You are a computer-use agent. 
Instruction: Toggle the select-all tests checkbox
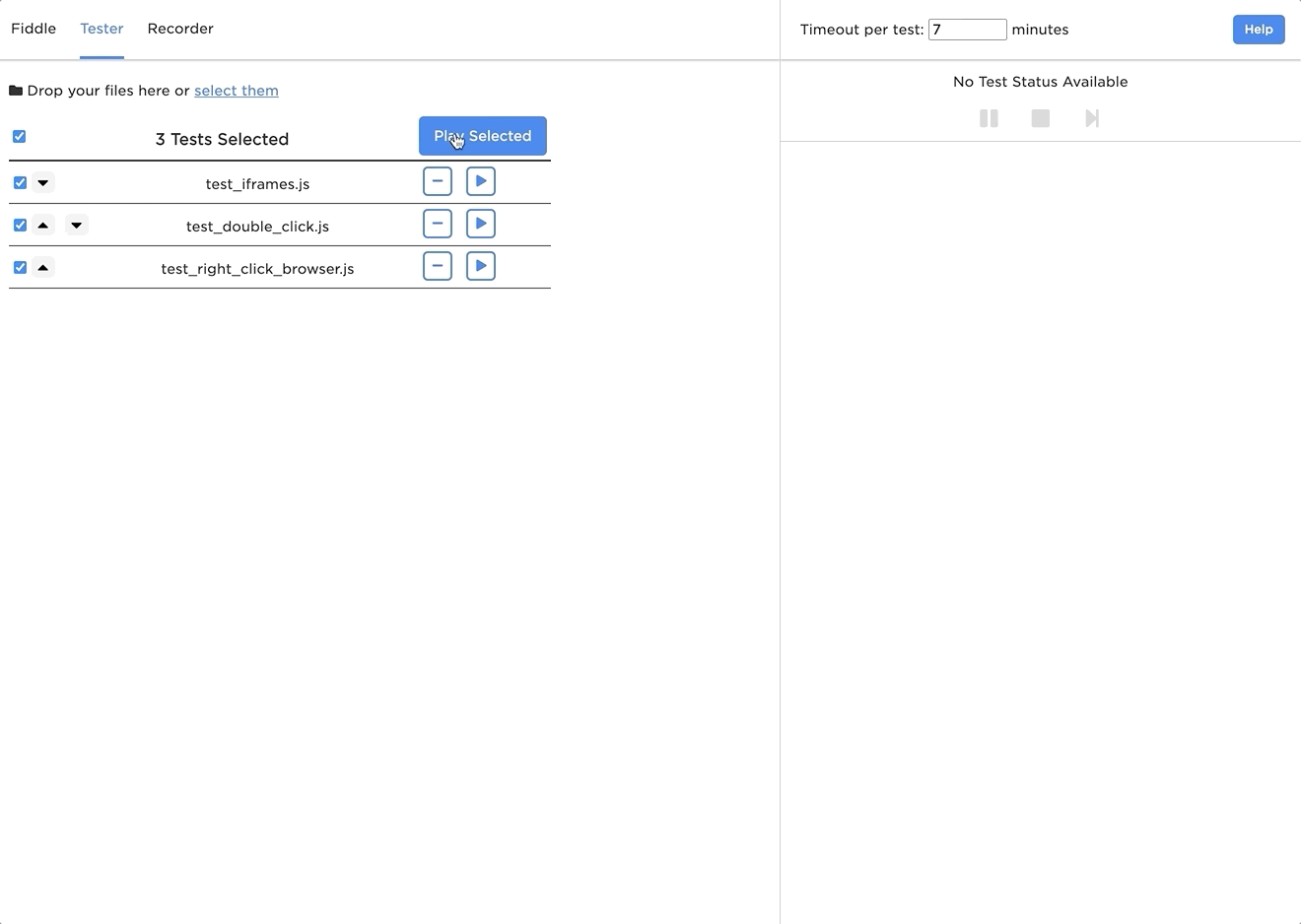(19, 136)
